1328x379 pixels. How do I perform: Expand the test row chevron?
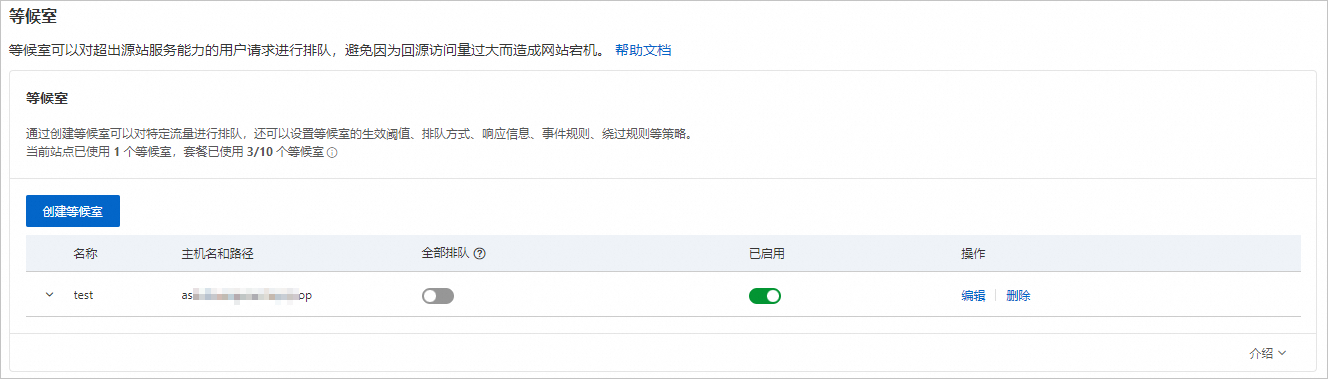(50, 295)
